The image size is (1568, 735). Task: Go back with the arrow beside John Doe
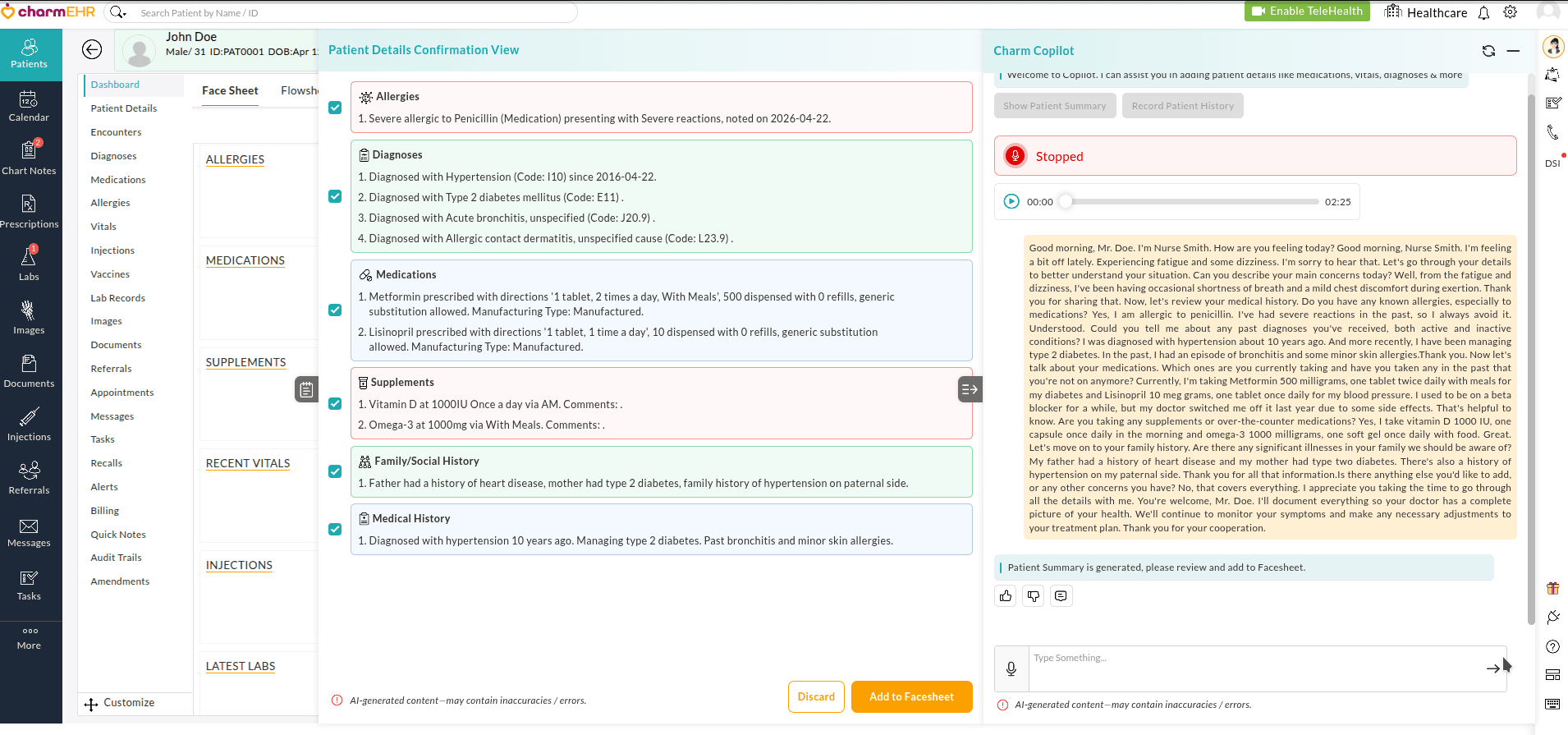[92, 50]
